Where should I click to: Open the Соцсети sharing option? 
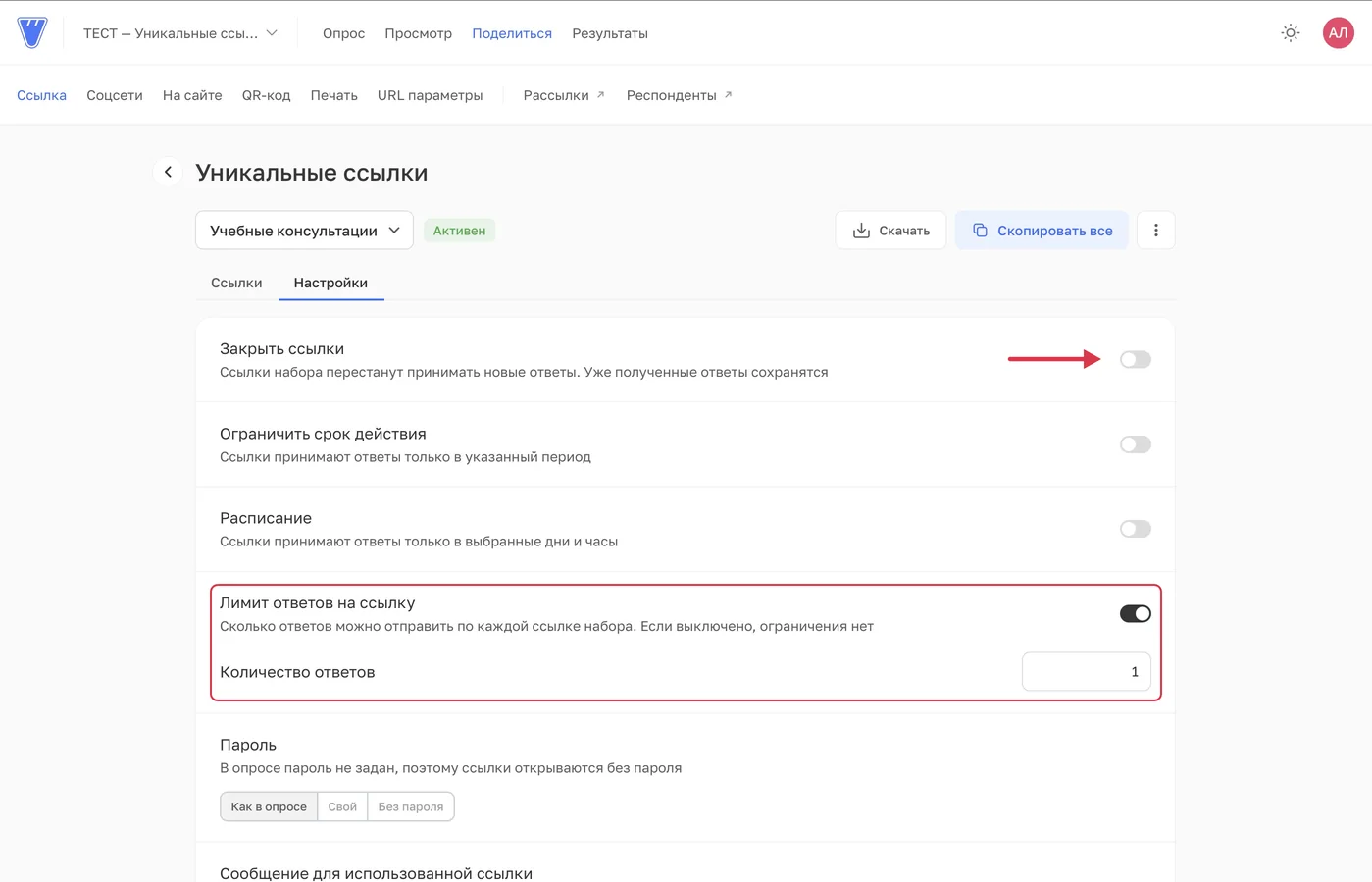(115, 95)
